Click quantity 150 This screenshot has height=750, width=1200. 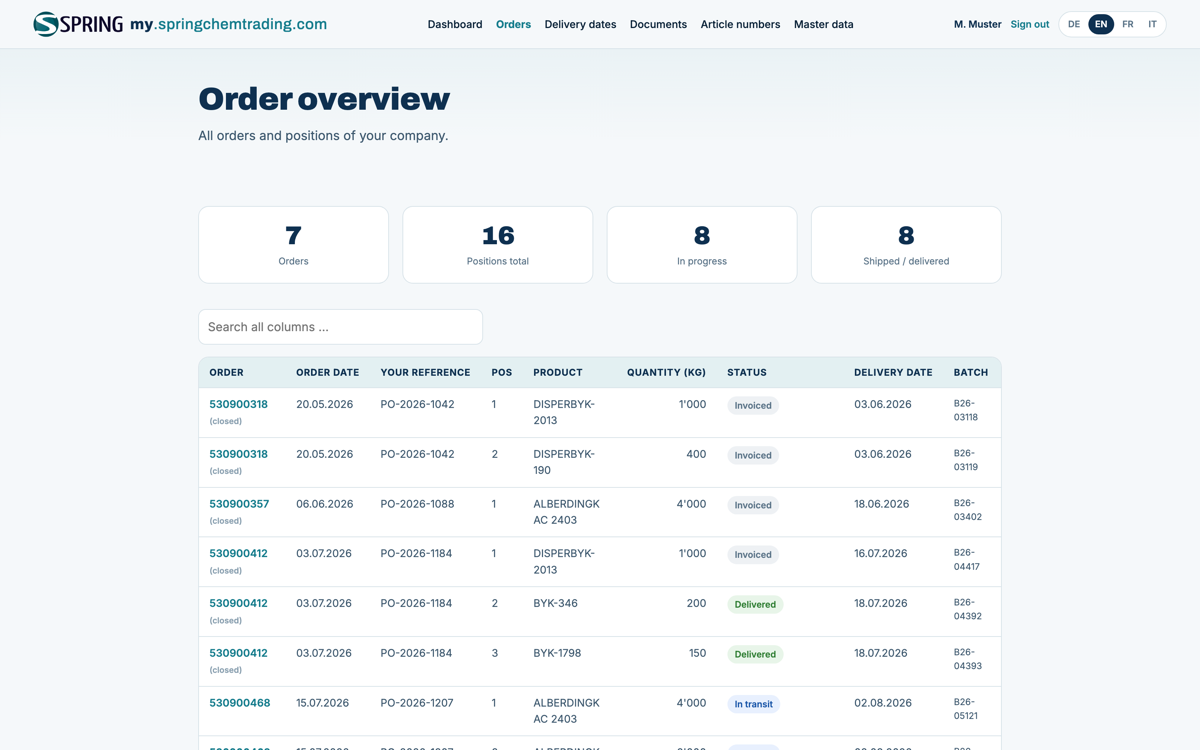tap(697, 653)
